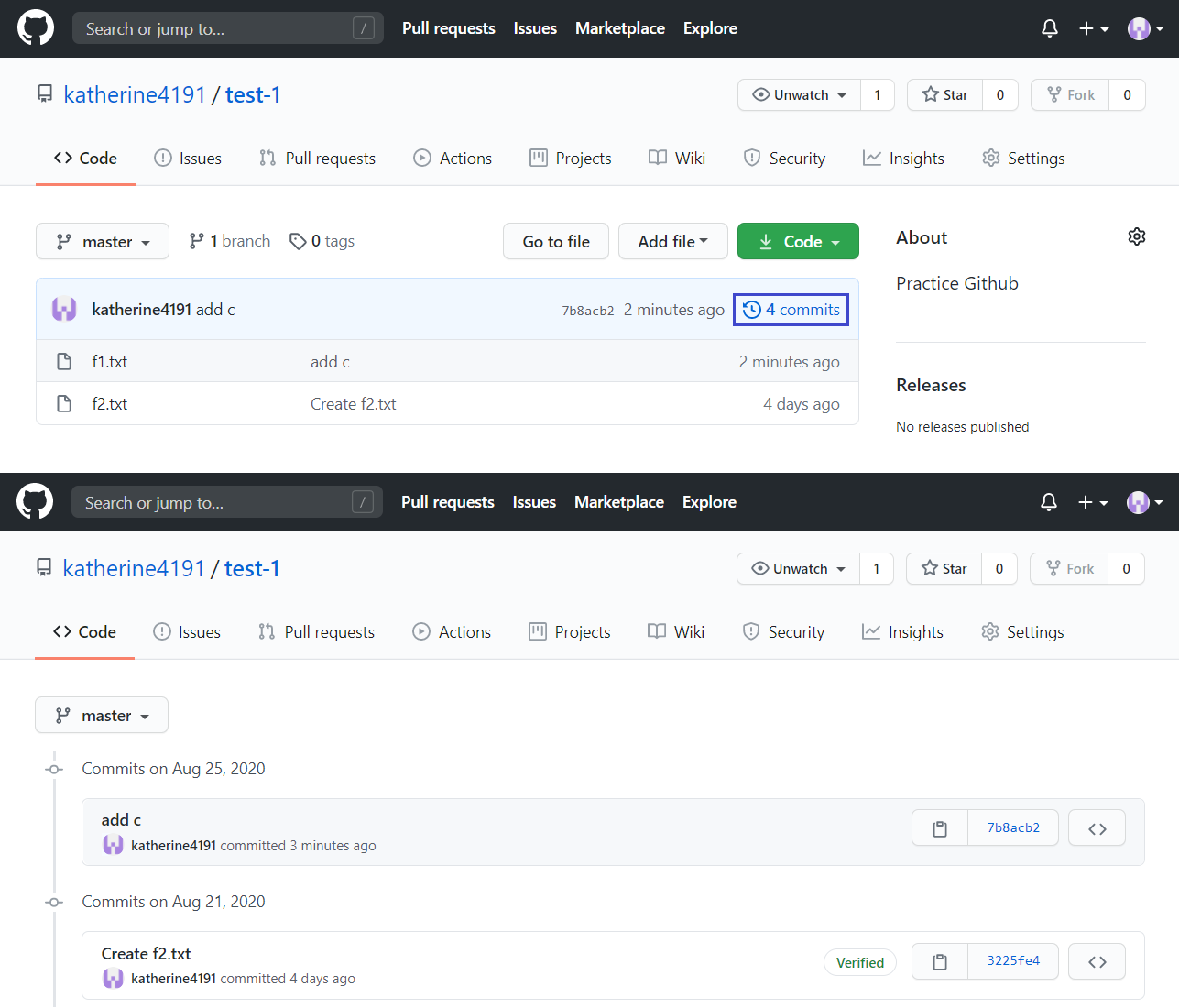Open commit 7b8acb2 from the commits list
Viewport: 1179px width, 1008px height.
pos(1013,828)
